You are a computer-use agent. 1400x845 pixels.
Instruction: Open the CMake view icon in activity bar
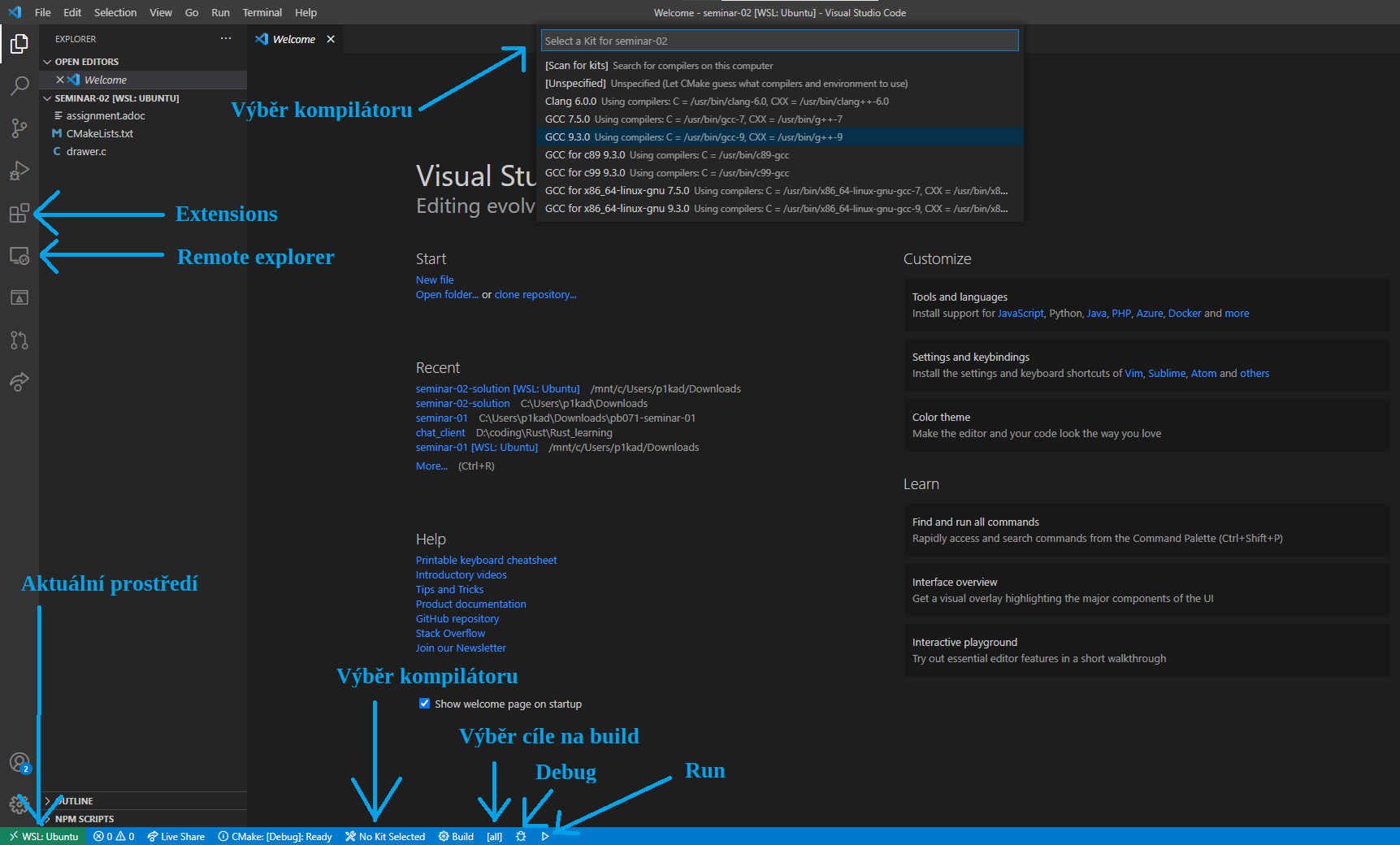20,297
